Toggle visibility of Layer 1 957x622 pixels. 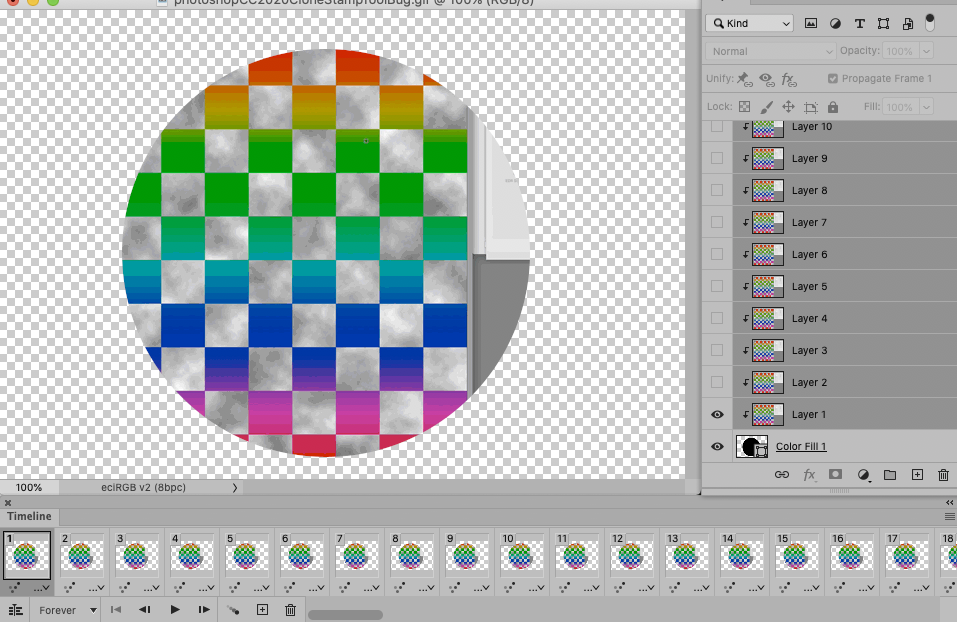click(716, 414)
